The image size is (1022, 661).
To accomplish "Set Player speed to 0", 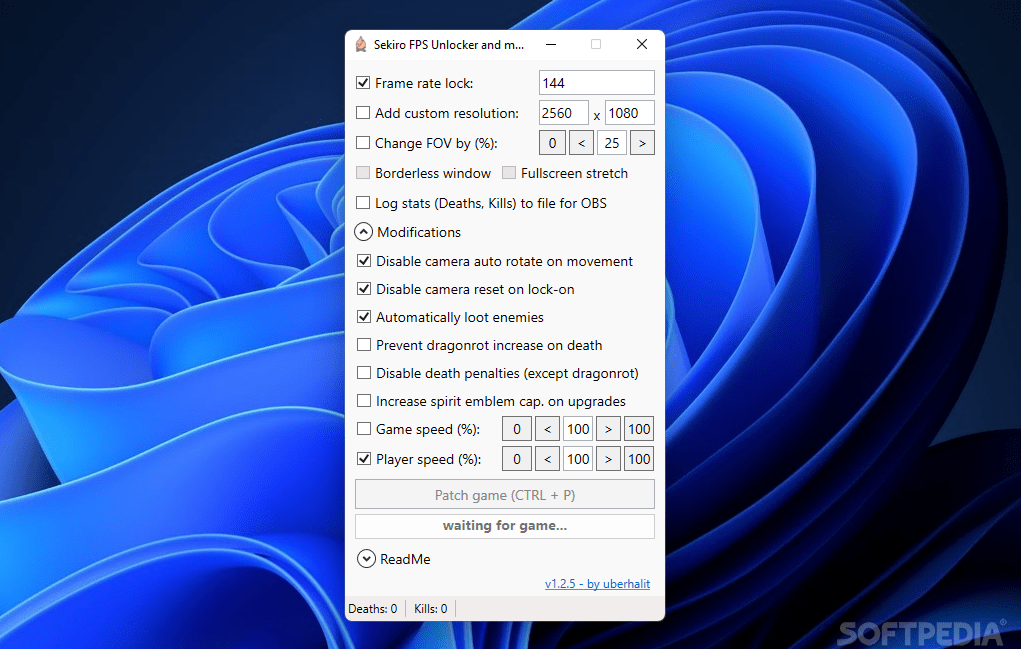I will (x=517, y=459).
